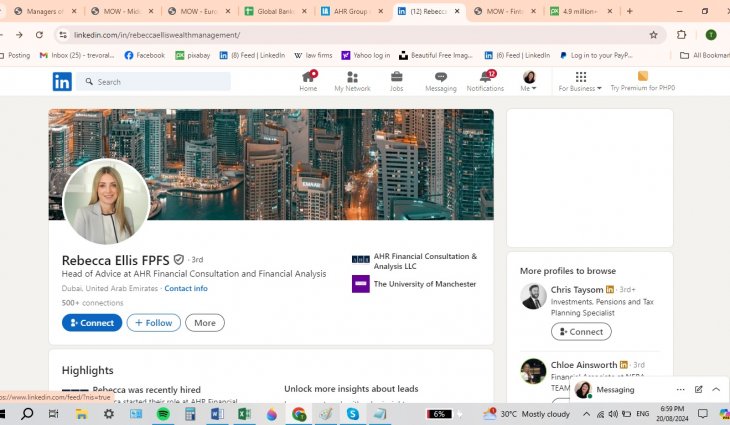
Task: Open the pixabay bookmark
Action: (x=193, y=55)
